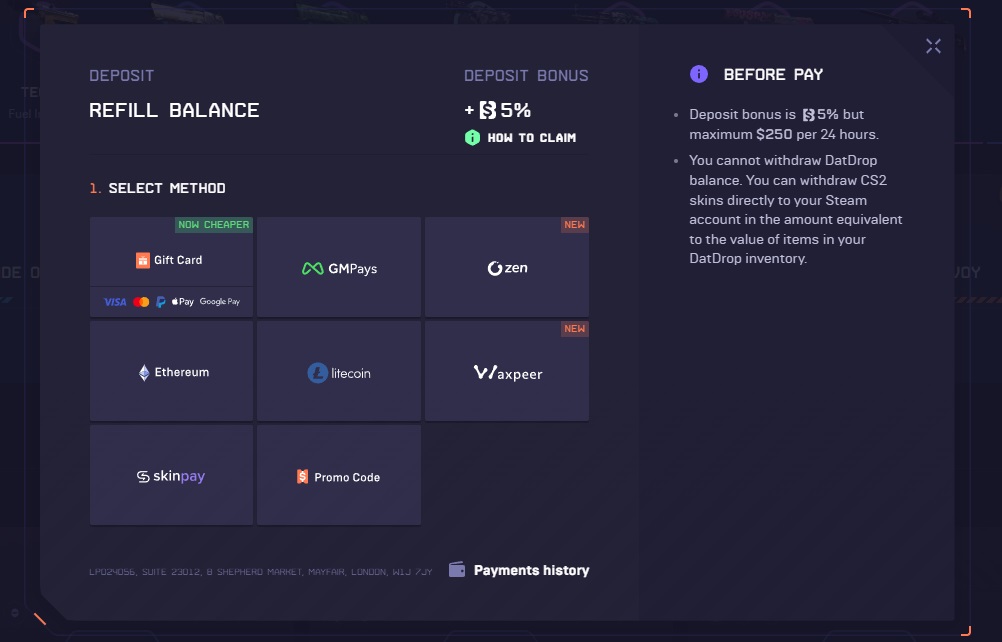The image size is (1002, 642).
Task: Deposit skins via Skinpay
Action: 171,477
